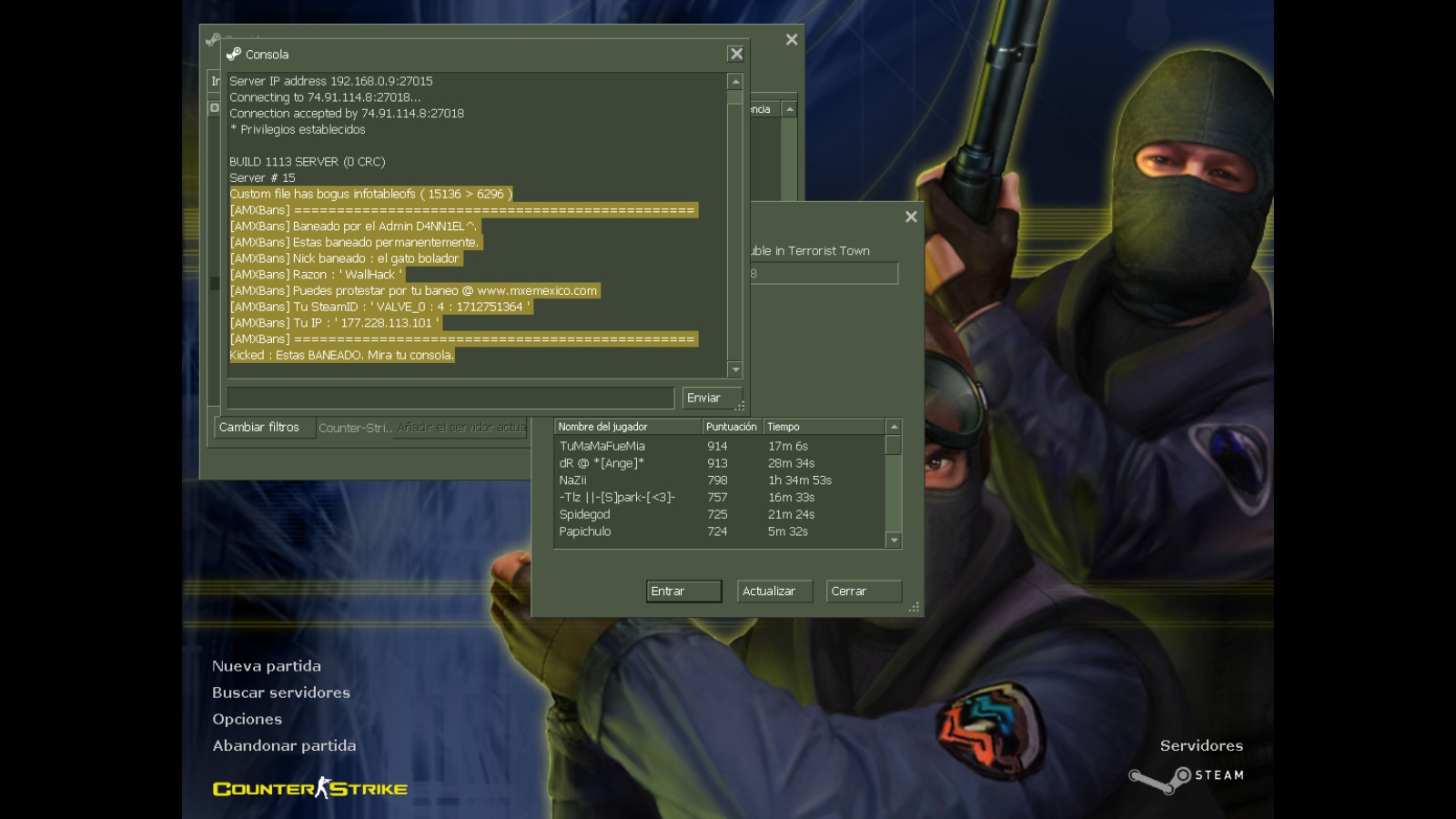Click the console scrollbar down arrow
The width and height of the screenshot is (1456, 819).
point(735,369)
